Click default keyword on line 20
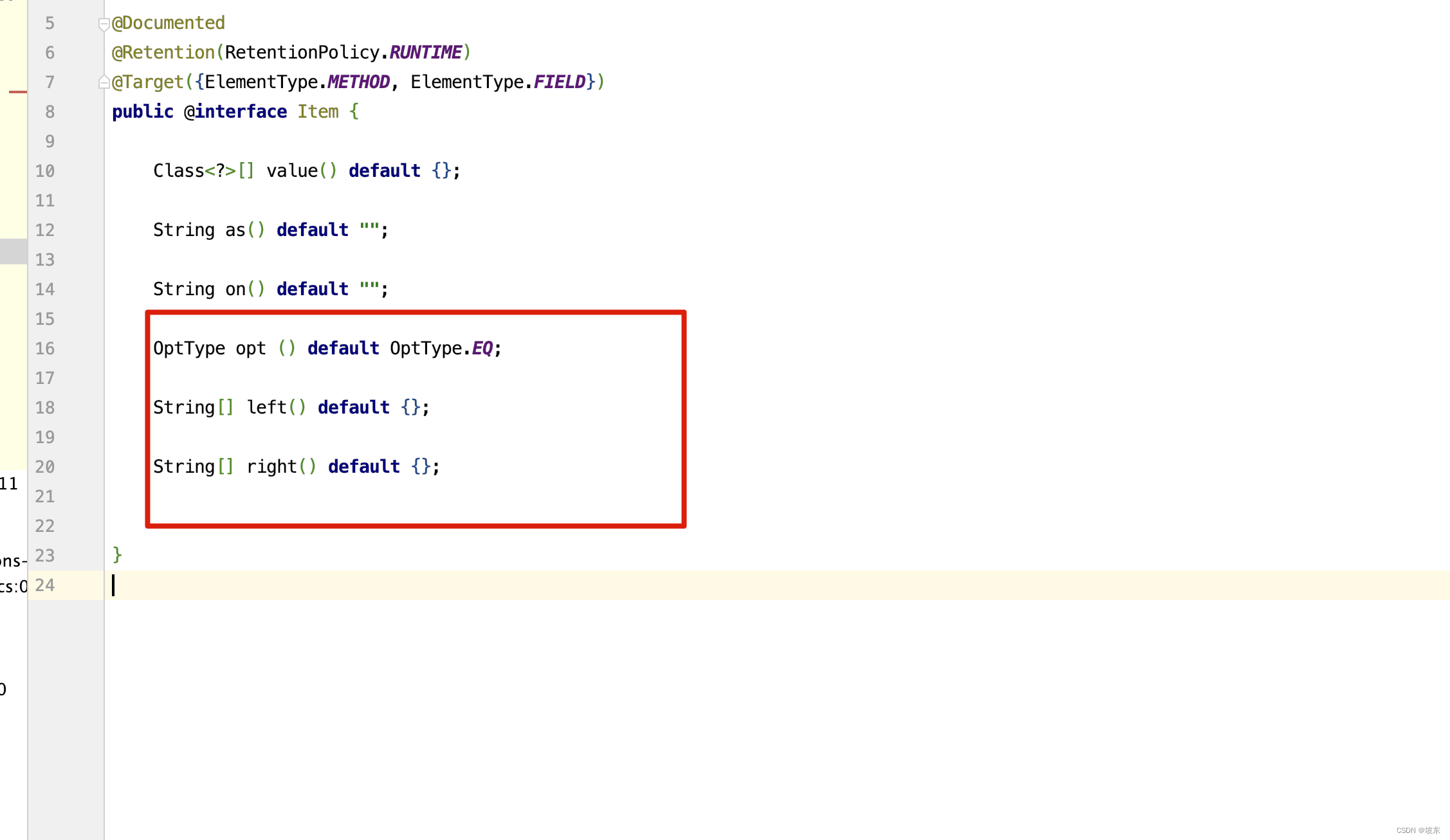The width and height of the screenshot is (1450, 840). coord(364,467)
